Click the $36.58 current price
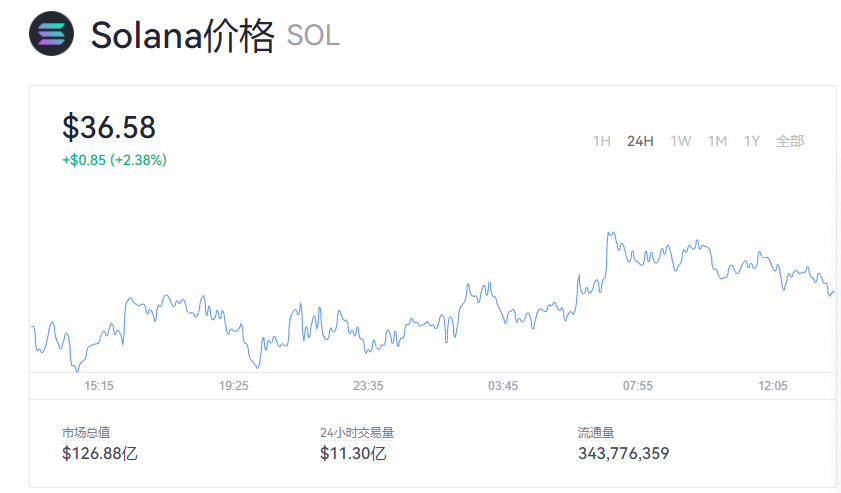 [109, 128]
